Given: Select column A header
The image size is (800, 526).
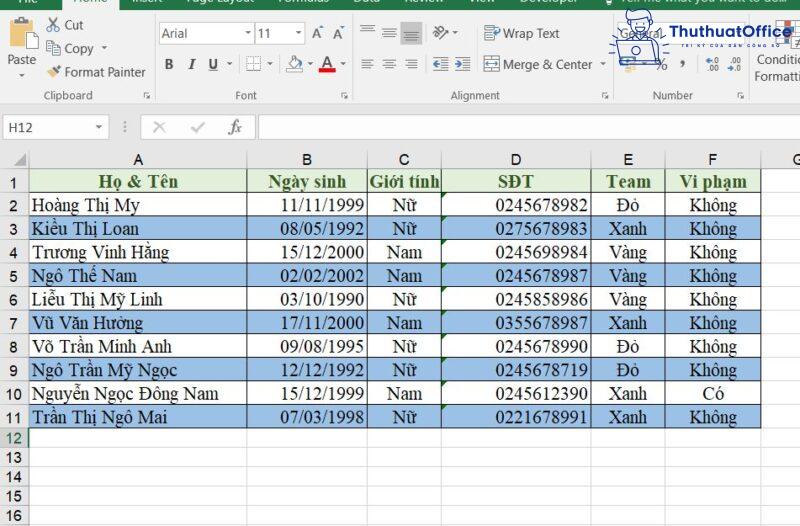Looking at the screenshot, I should pyautogui.click(x=138, y=160).
